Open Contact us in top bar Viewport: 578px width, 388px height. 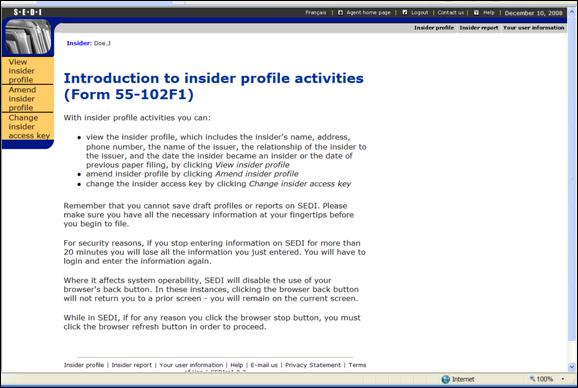[x=450, y=13]
